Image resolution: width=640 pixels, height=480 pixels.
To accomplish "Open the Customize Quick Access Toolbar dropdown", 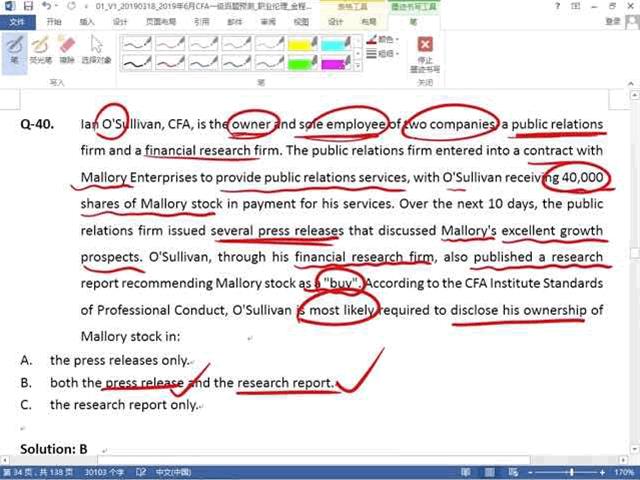I will click(86, 7).
